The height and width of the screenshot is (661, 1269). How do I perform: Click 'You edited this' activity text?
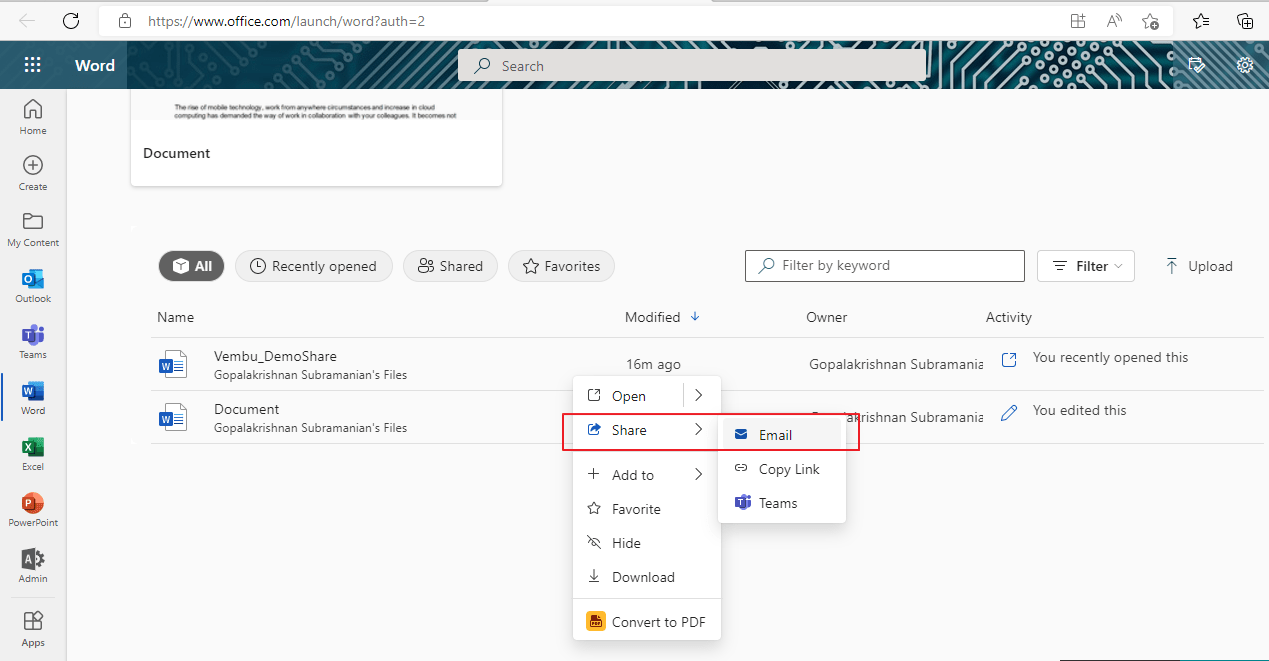point(1080,410)
